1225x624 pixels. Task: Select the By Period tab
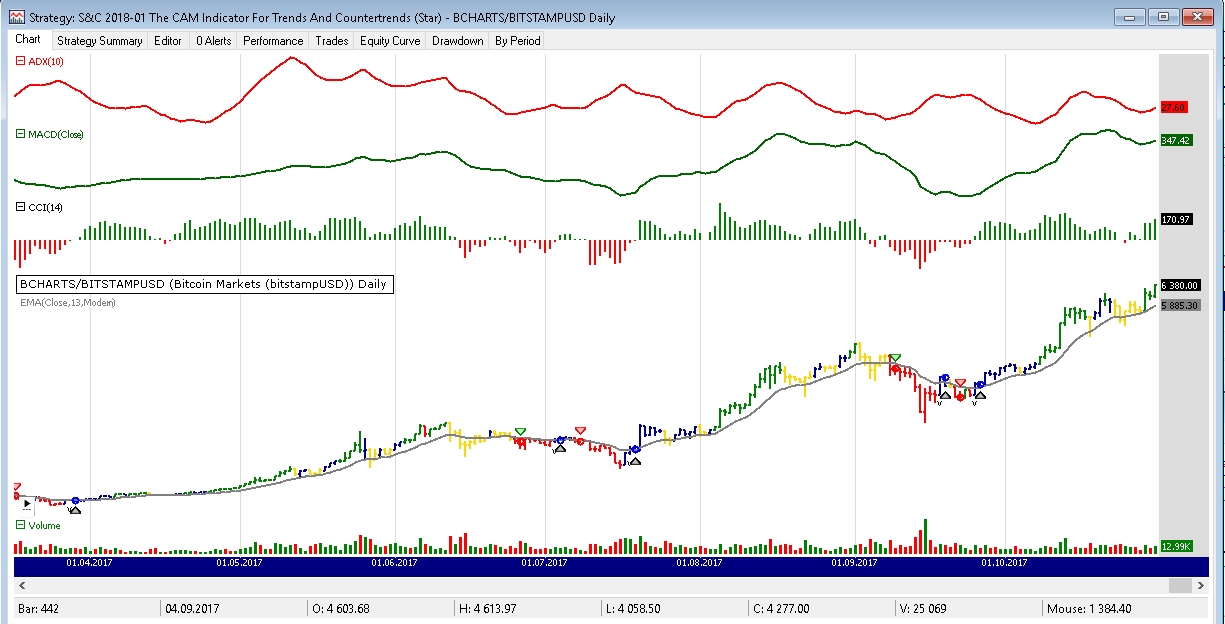point(517,41)
